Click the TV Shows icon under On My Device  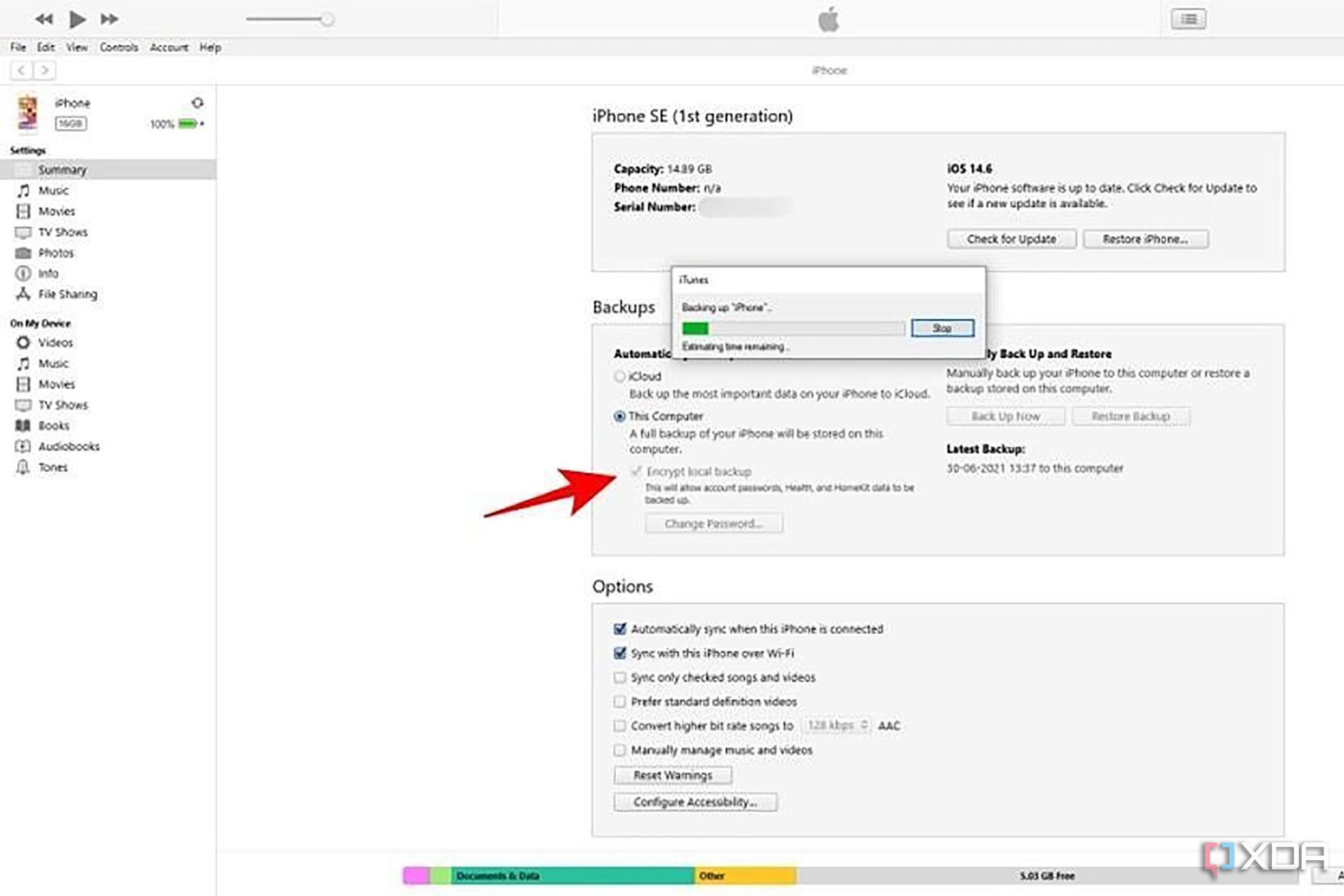23,405
